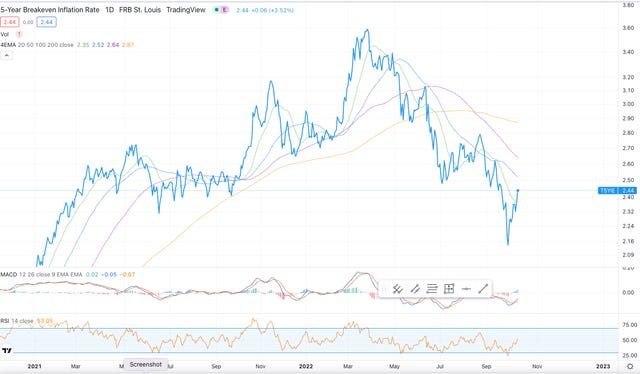Select the Fibonacci retracement lines tool

click(432, 289)
